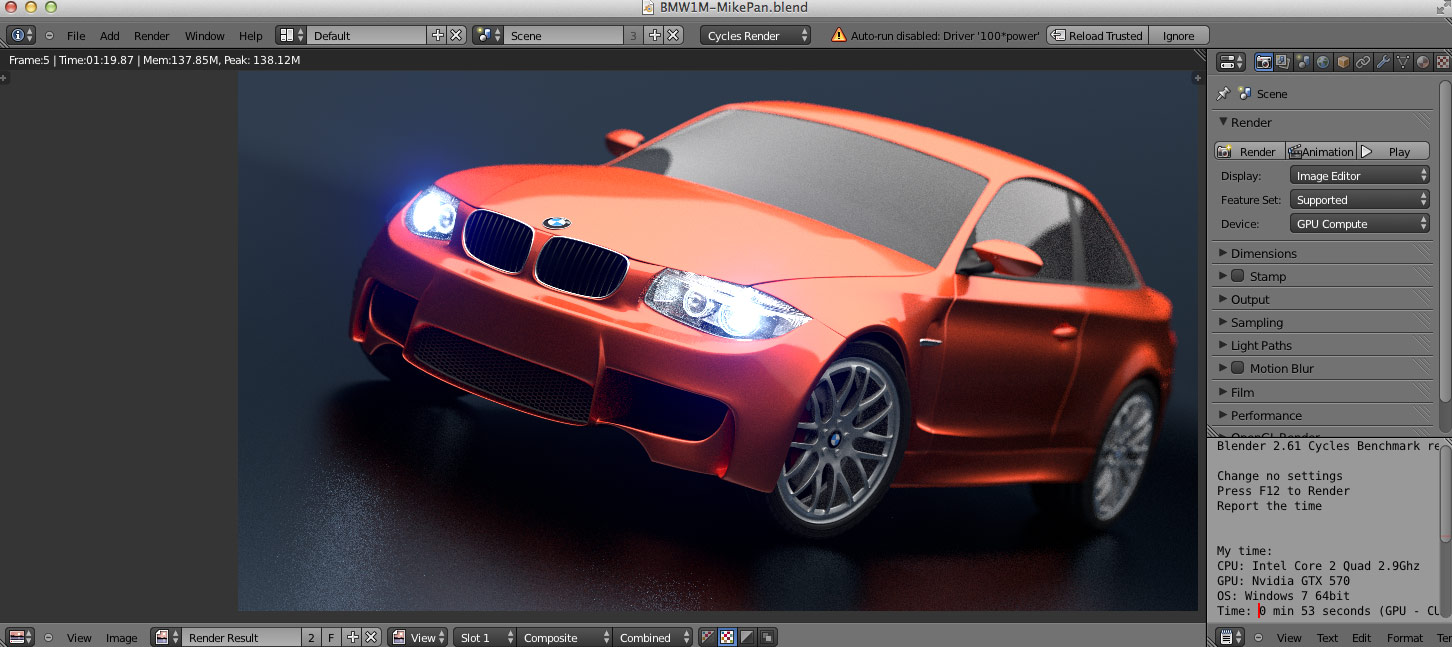Unlink the Render Result image

tap(371, 637)
